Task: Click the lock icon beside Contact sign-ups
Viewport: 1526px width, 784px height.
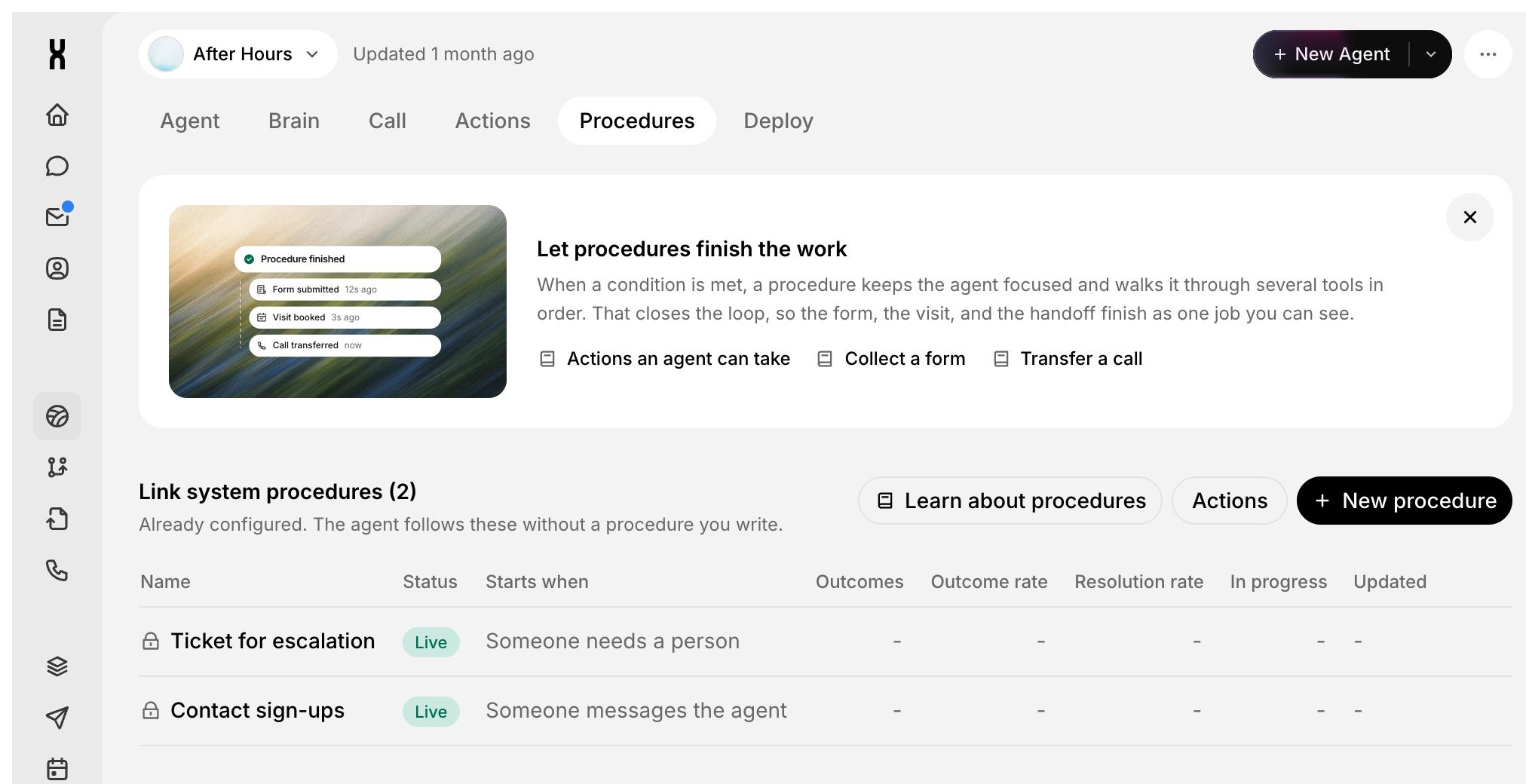Action: 151,710
